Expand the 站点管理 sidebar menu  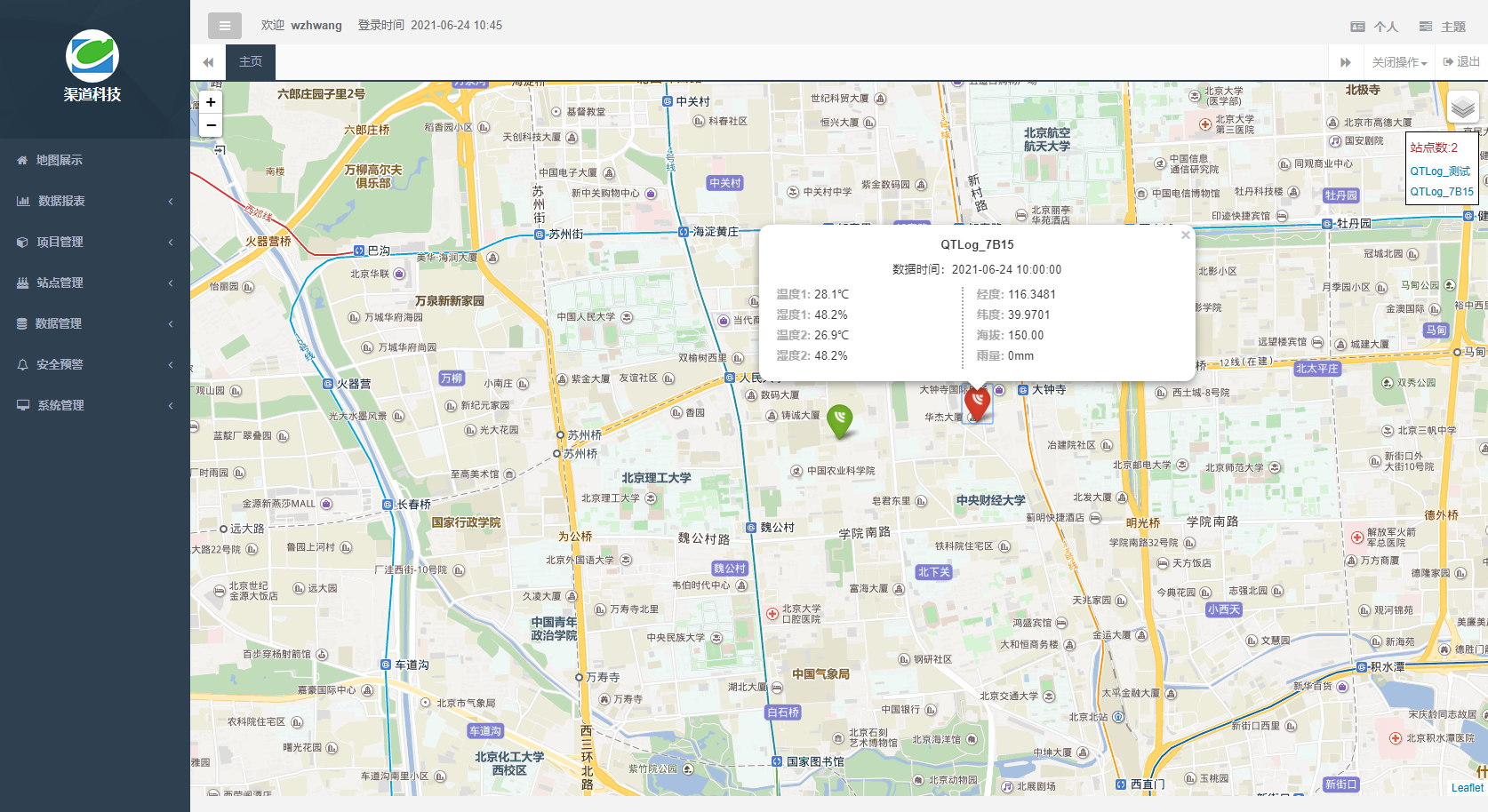[x=60, y=283]
